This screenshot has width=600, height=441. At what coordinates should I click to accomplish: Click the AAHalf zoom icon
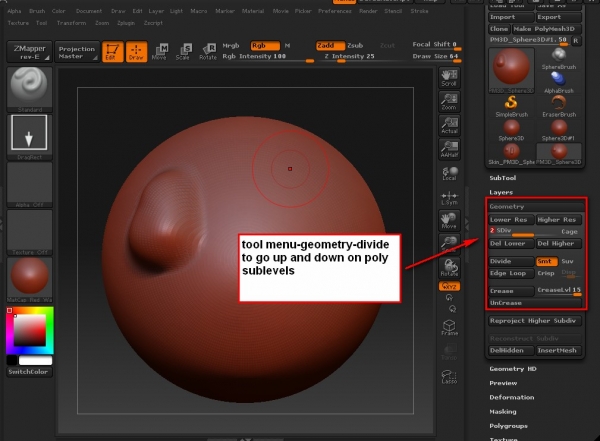tap(449, 149)
